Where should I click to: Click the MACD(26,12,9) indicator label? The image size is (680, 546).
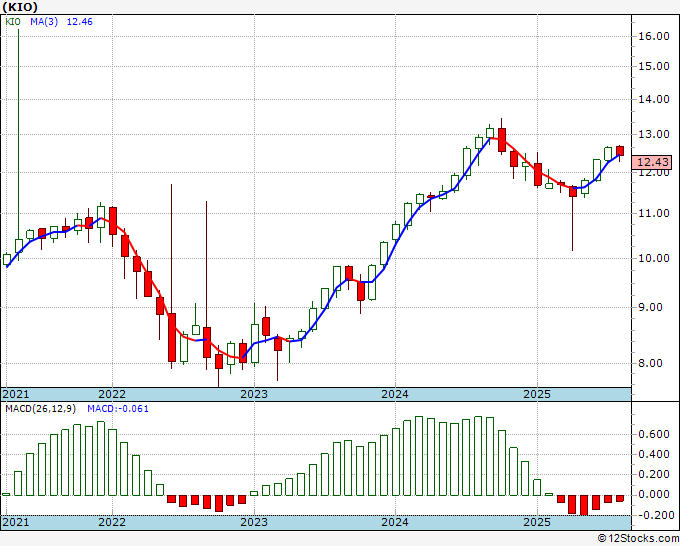41,409
